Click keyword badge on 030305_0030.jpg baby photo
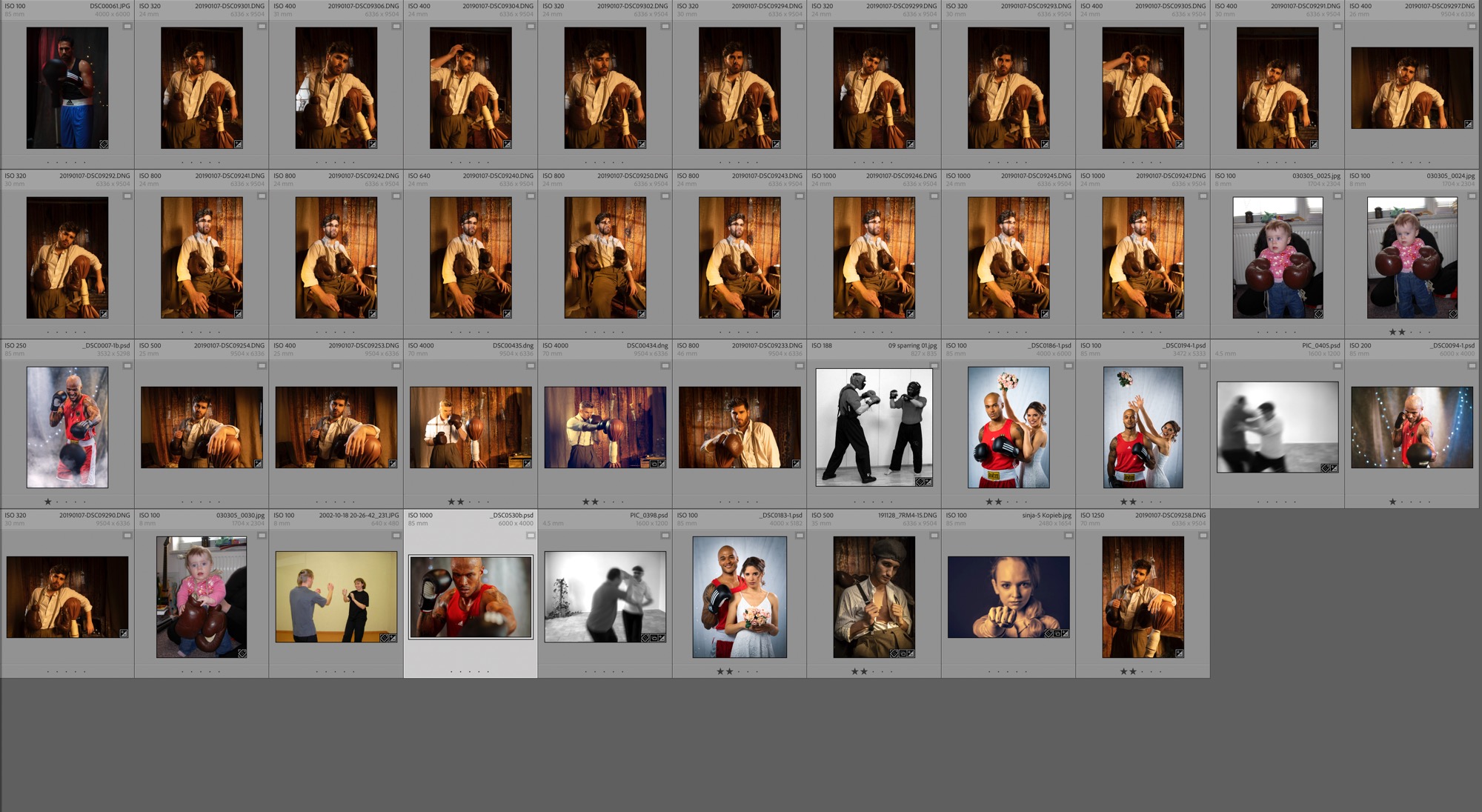Screen dimensions: 1482x812 [x=242, y=653]
